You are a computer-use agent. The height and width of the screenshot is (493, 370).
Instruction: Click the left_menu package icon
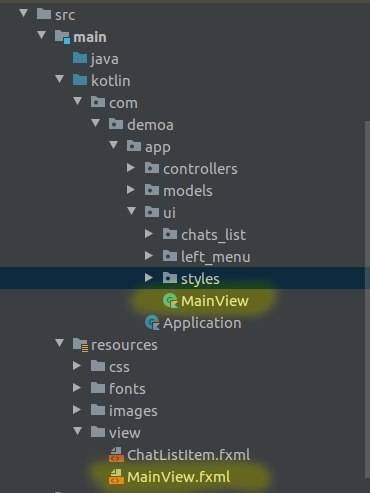[x=170, y=256]
